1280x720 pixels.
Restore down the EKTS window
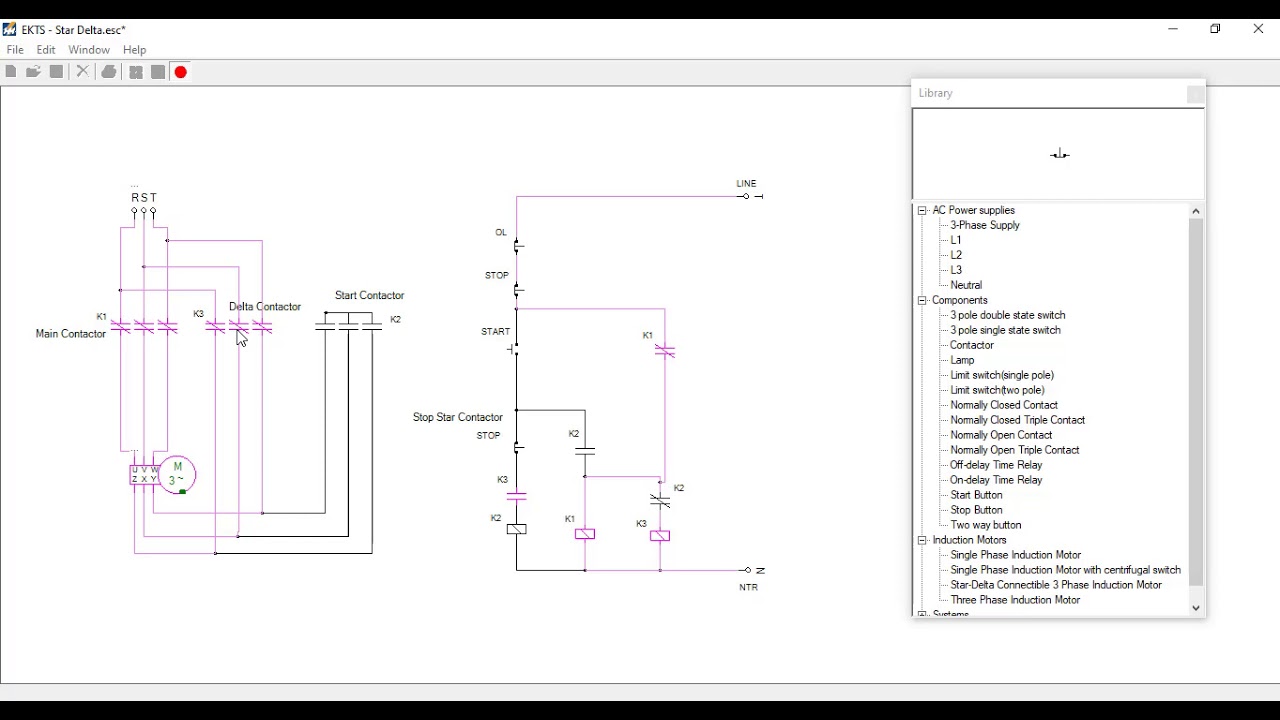(x=1216, y=30)
